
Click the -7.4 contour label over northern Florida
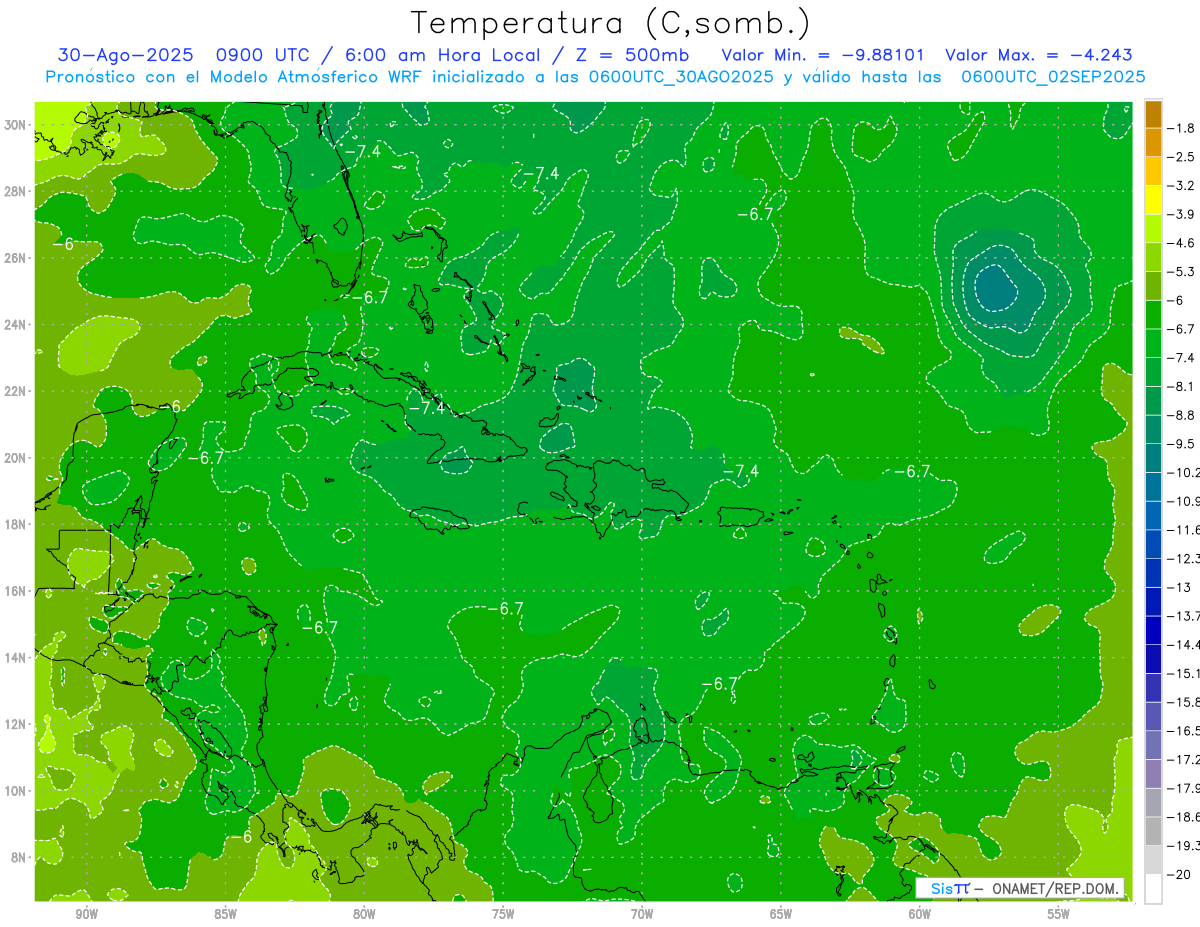pos(361,151)
